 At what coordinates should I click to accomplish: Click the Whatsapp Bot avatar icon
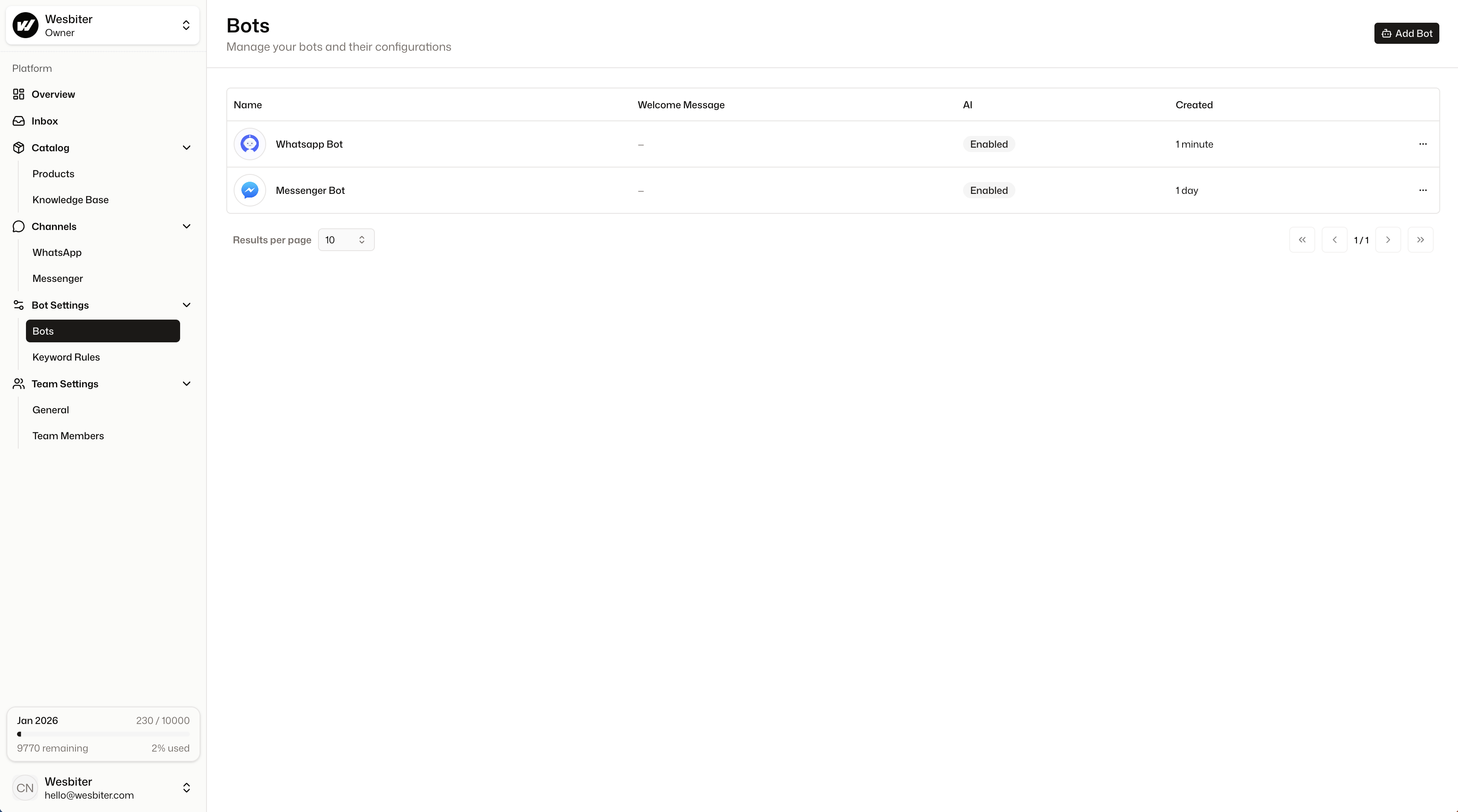249,144
